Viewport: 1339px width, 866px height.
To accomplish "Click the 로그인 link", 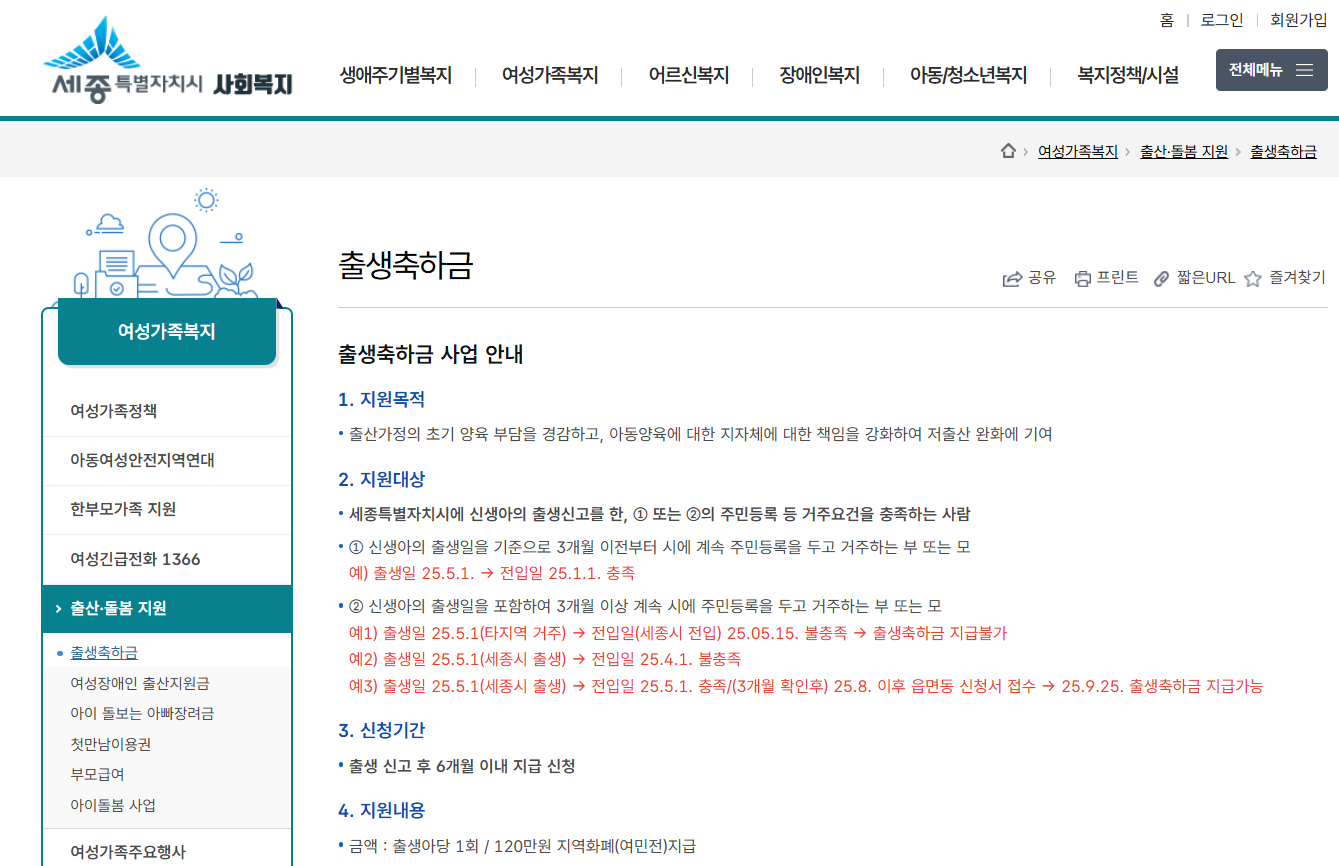I will click(x=1222, y=20).
